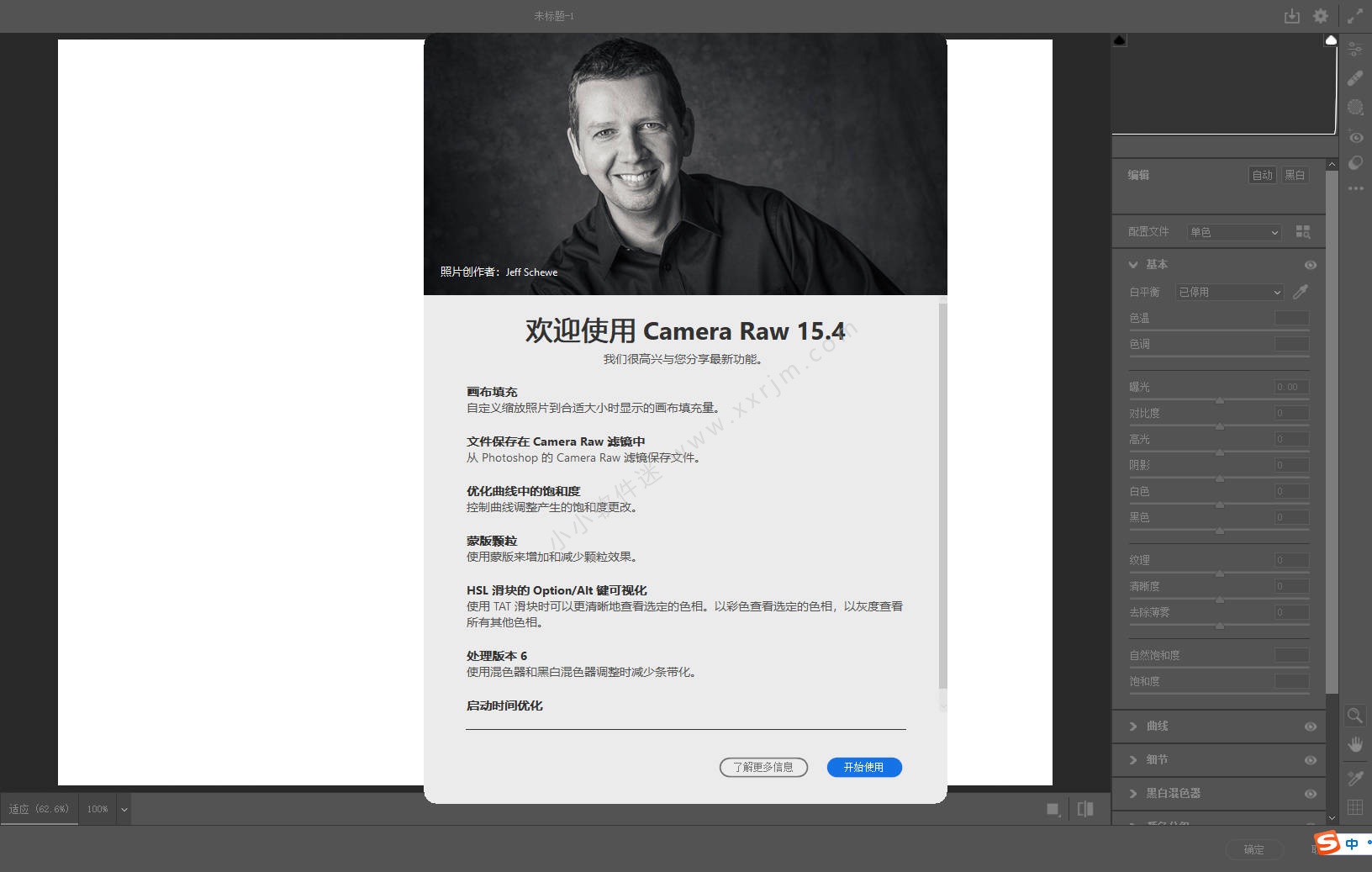Toggle visibility eye for 基本 panel
This screenshot has height=872, width=1372.
point(1310,265)
